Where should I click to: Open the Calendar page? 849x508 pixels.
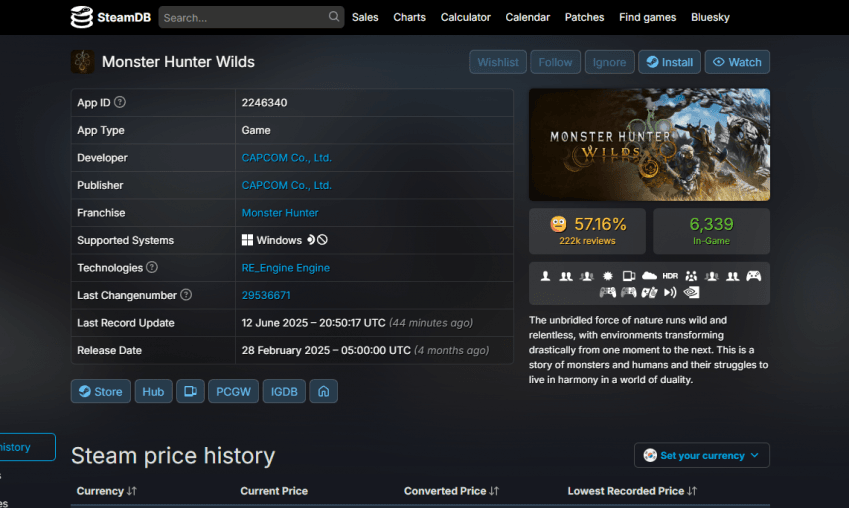point(527,17)
